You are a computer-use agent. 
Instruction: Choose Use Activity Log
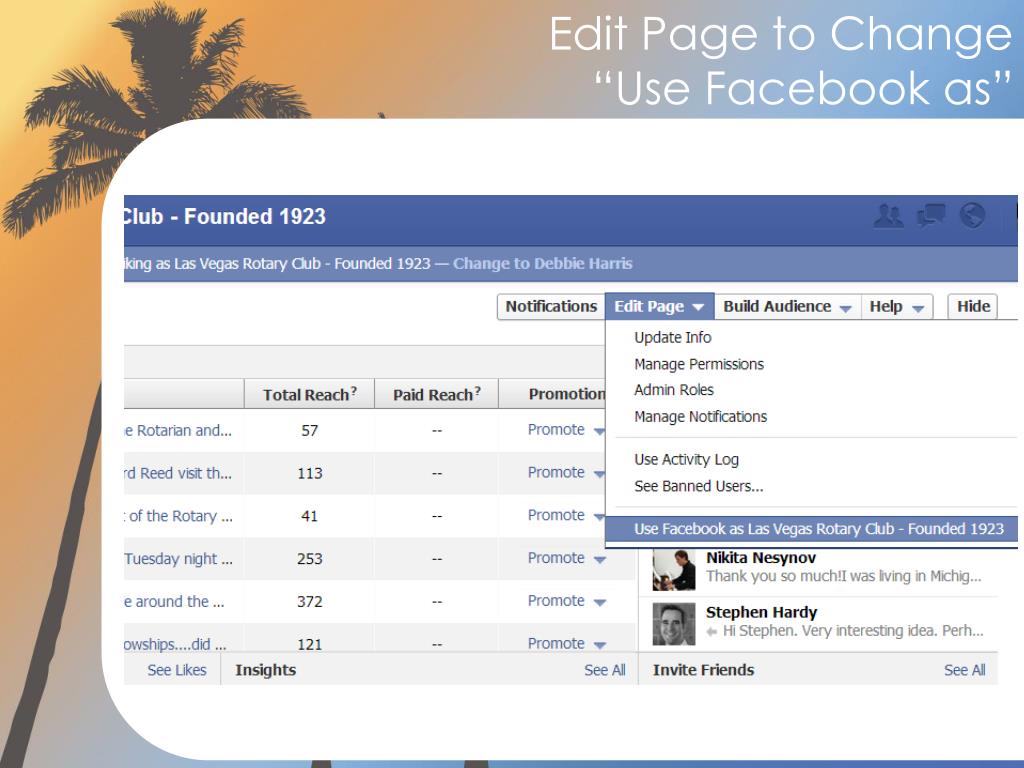pos(686,460)
